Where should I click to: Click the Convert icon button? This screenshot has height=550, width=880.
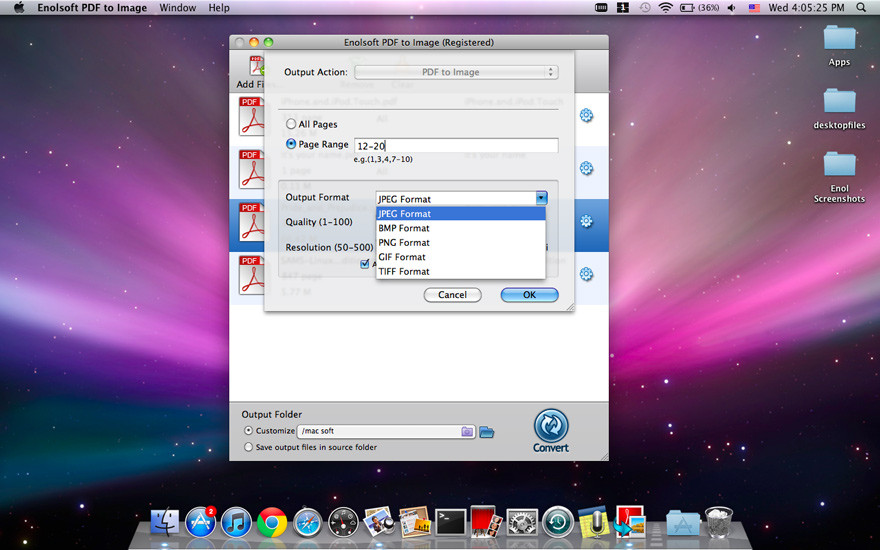coord(551,430)
